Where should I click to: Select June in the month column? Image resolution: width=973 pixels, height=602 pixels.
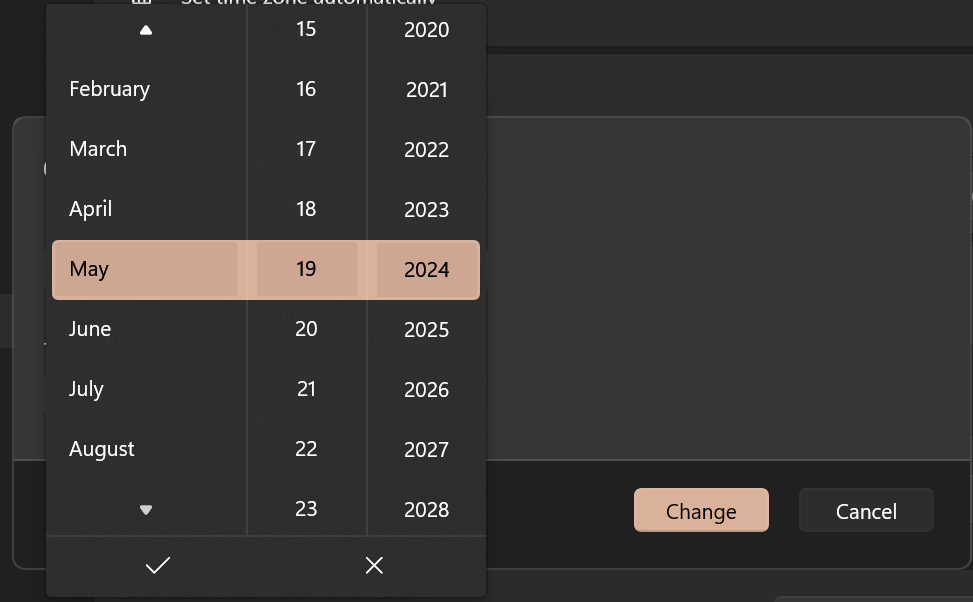(90, 329)
